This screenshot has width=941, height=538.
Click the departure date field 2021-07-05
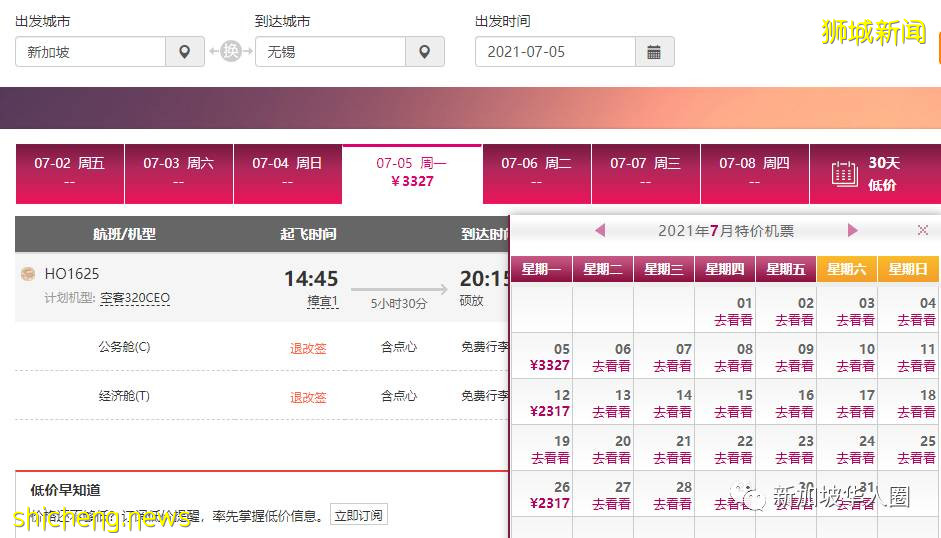(554, 52)
